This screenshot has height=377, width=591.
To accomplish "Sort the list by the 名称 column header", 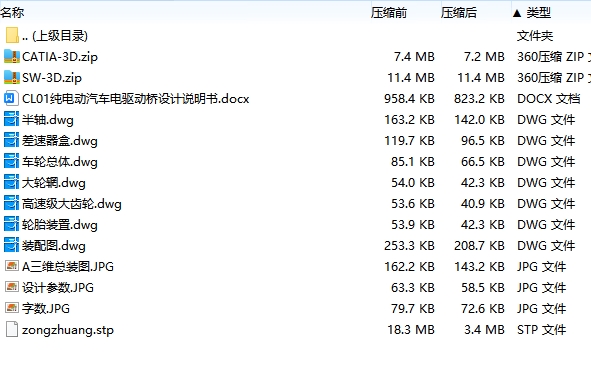I will (x=12, y=13).
